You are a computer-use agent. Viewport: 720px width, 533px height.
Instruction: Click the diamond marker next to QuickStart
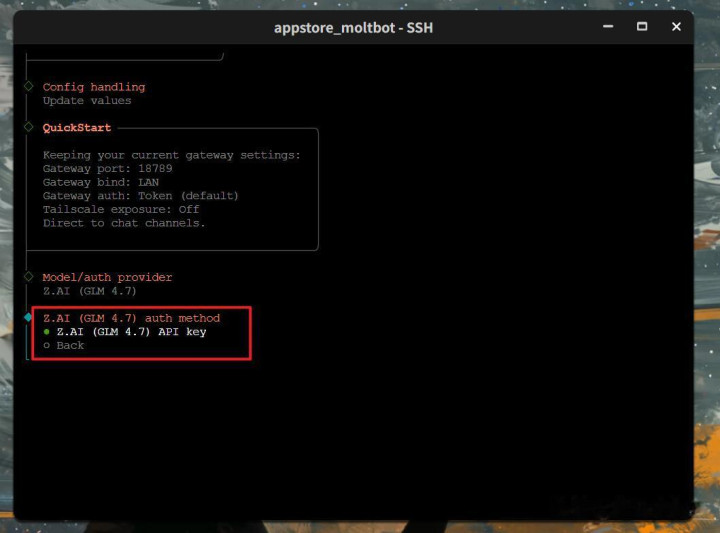coord(29,128)
